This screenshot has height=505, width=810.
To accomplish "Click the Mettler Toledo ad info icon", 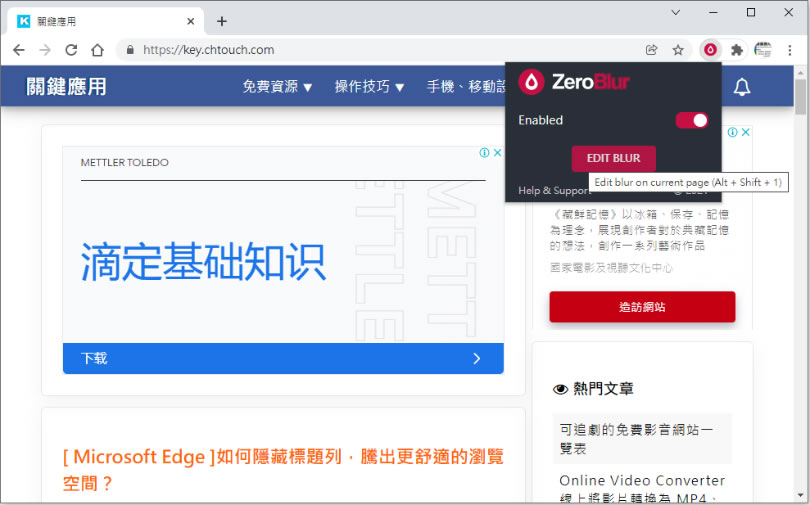I will 484,152.
